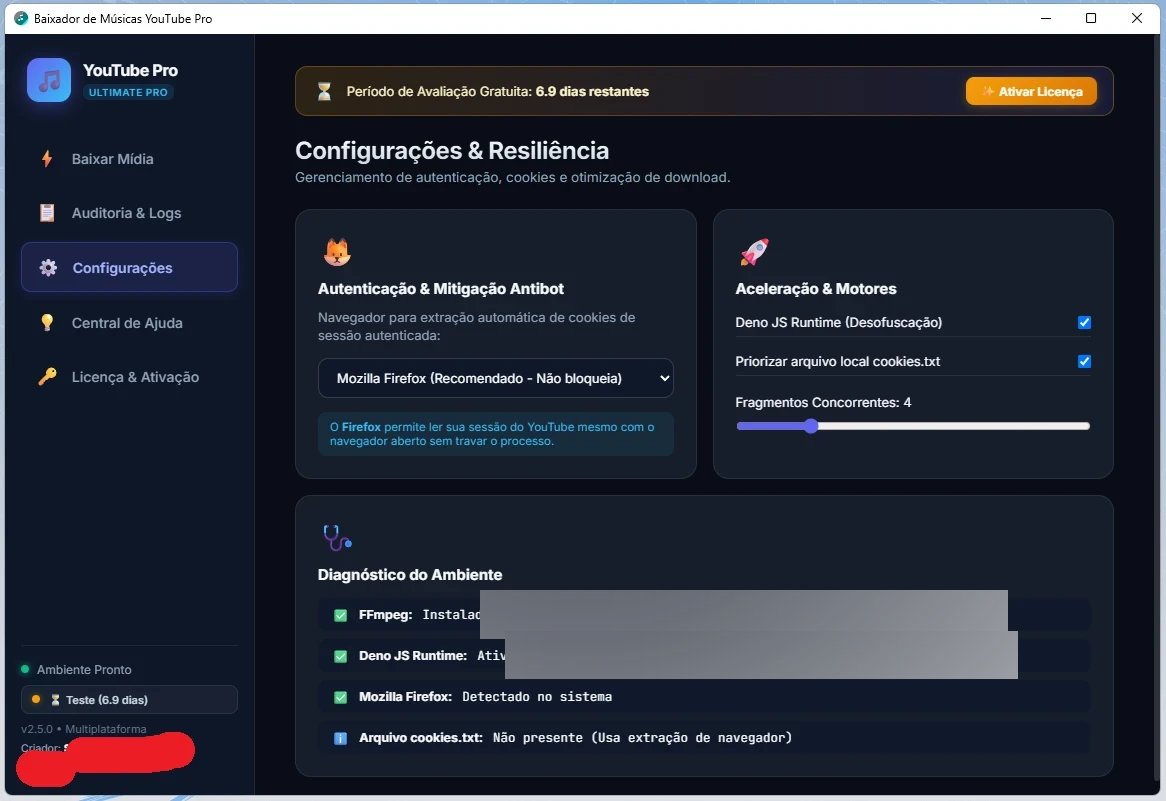Click the Aceleração & Motores heading
The width and height of the screenshot is (1166, 801).
click(816, 289)
